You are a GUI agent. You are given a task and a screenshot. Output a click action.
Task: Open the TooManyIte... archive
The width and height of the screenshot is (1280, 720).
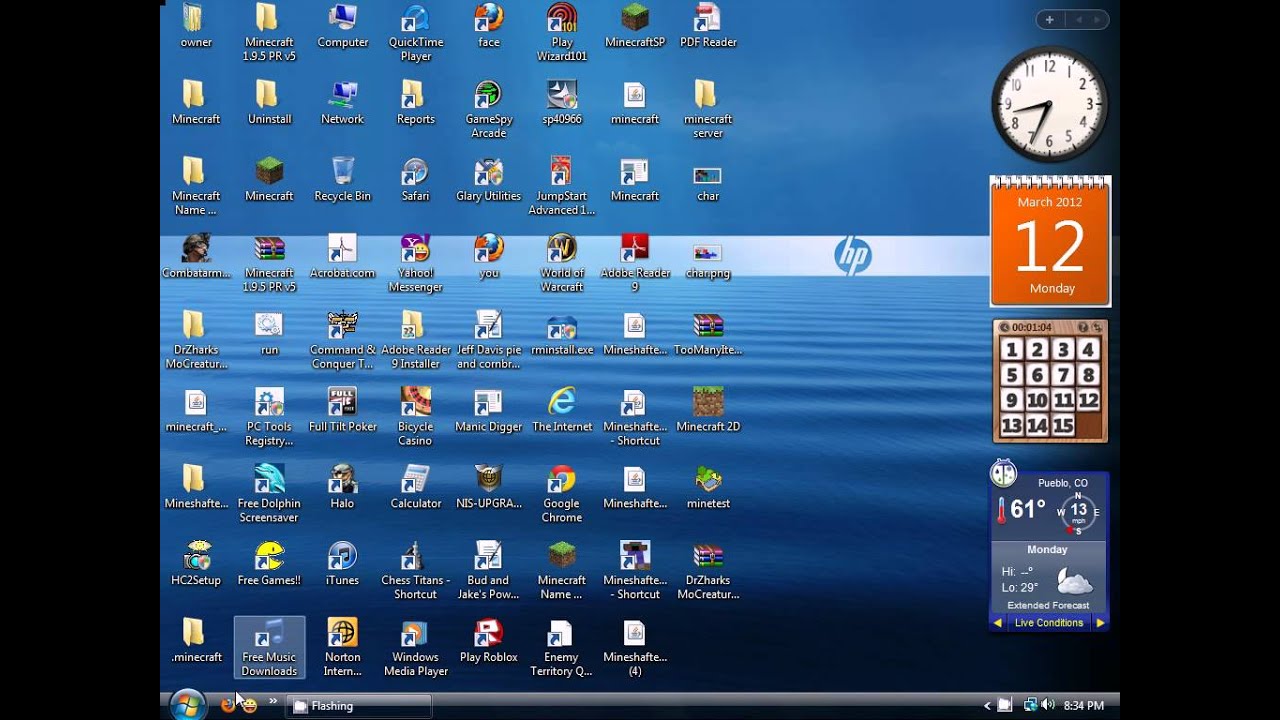pyautogui.click(x=708, y=334)
